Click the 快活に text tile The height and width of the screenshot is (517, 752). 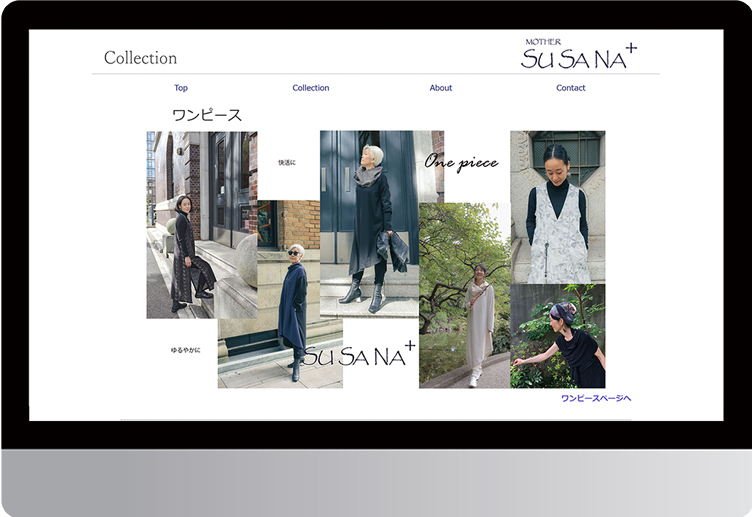click(287, 162)
